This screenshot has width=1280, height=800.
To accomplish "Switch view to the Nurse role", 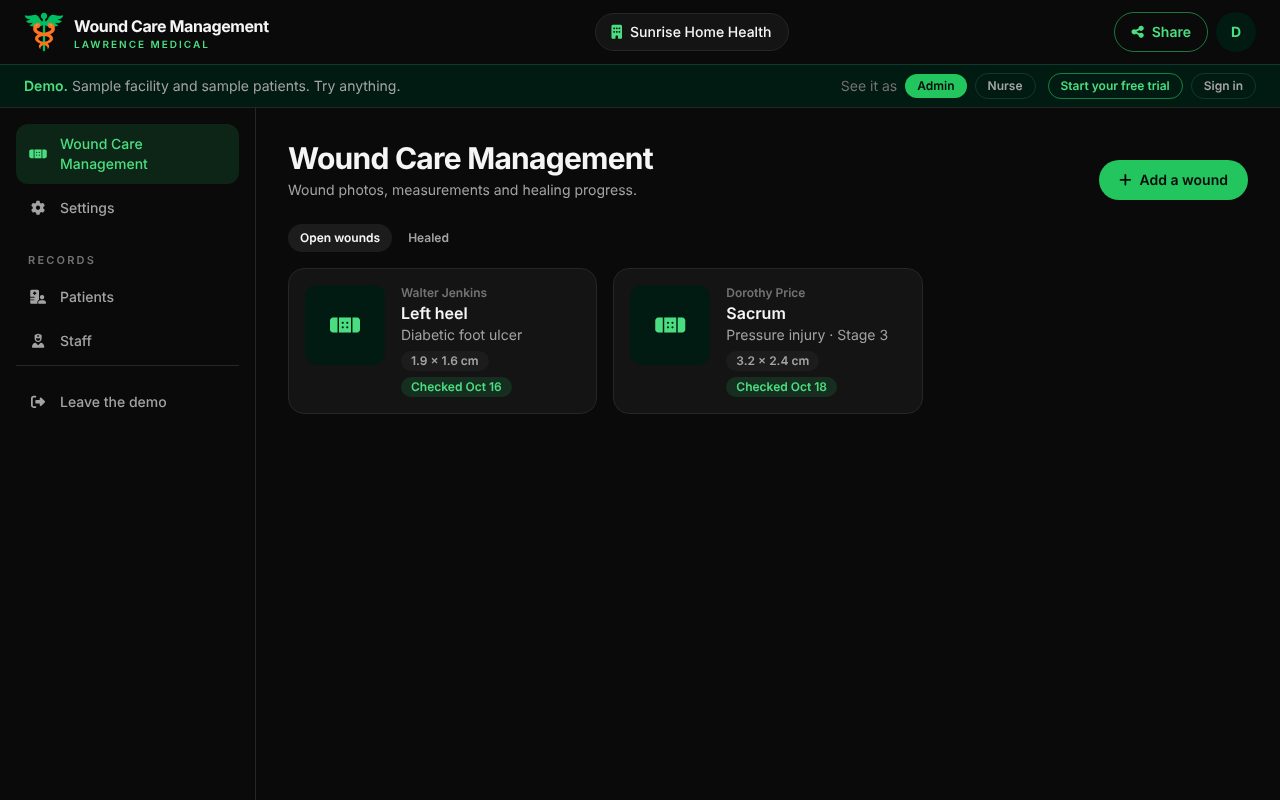I will click(x=1005, y=86).
